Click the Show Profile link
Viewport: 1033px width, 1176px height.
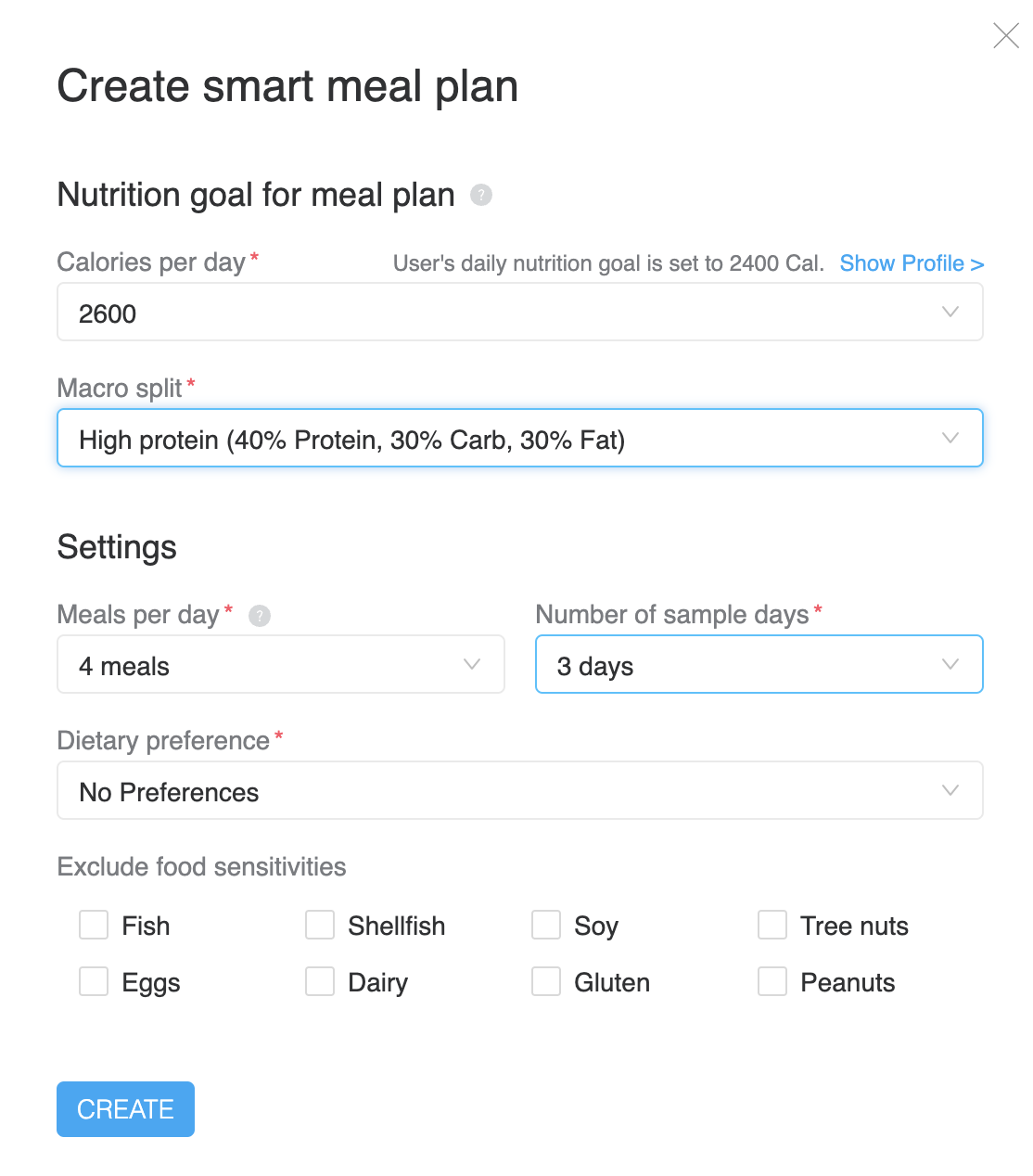pyautogui.click(x=912, y=263)
